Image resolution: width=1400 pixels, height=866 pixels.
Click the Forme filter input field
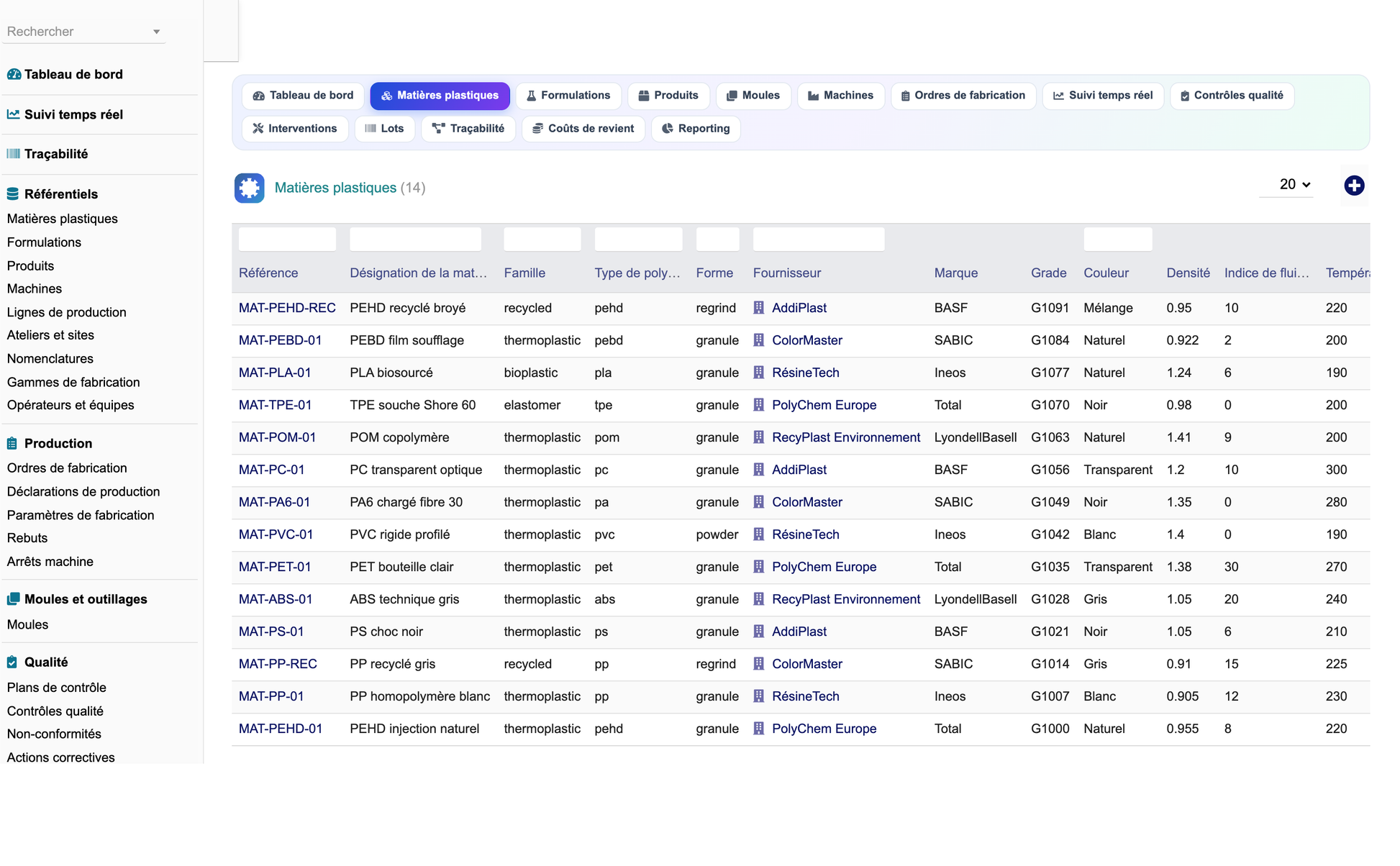click(x=717, y=240)
